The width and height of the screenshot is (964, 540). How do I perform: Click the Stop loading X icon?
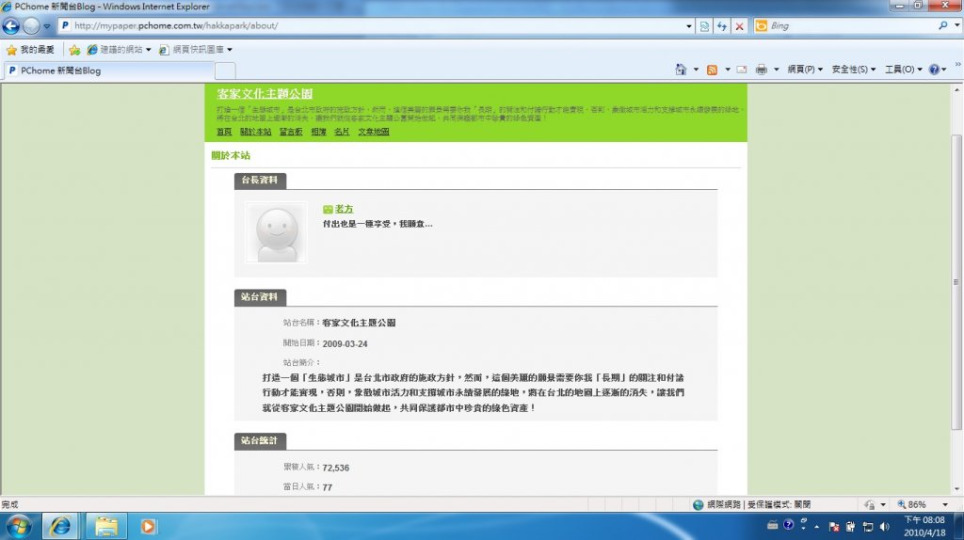[739, 26]
